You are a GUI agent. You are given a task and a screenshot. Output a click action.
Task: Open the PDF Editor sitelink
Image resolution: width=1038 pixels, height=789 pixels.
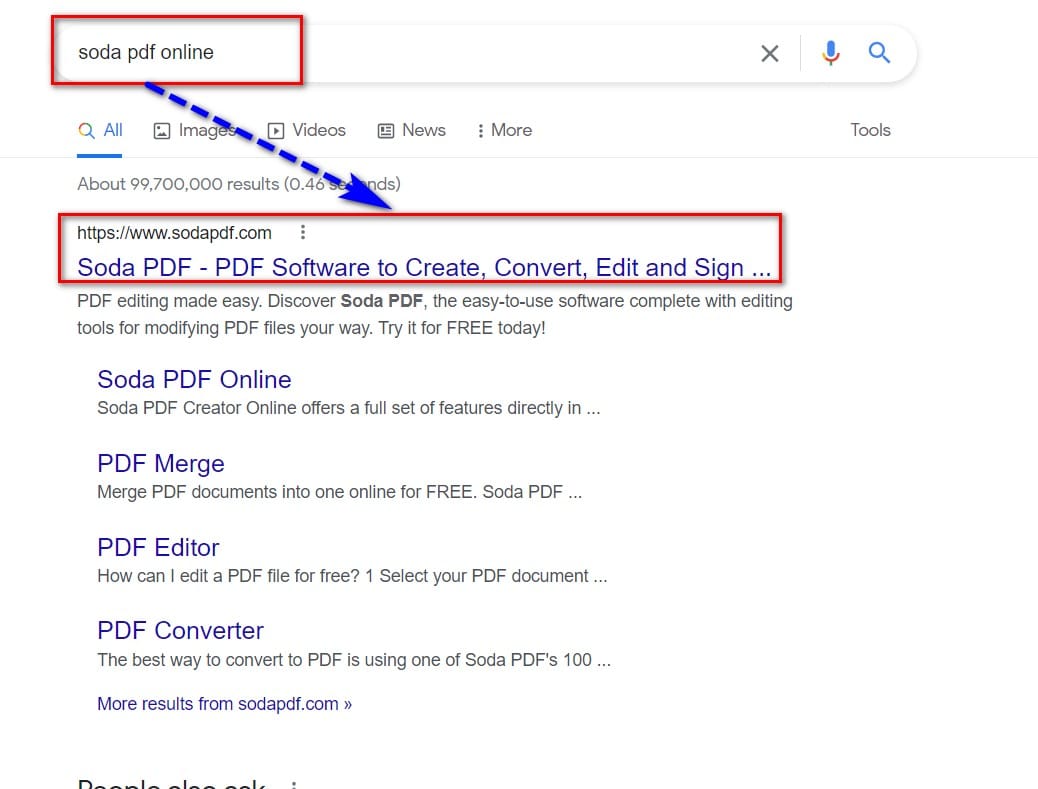[x=158, y=547]
